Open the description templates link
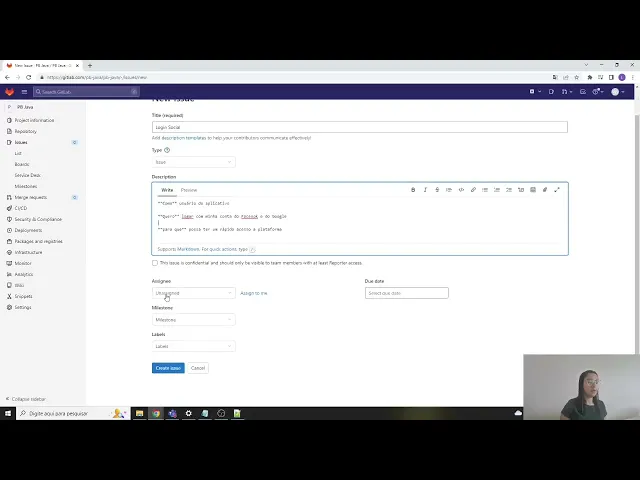The image size is (640, 480). 184,138
